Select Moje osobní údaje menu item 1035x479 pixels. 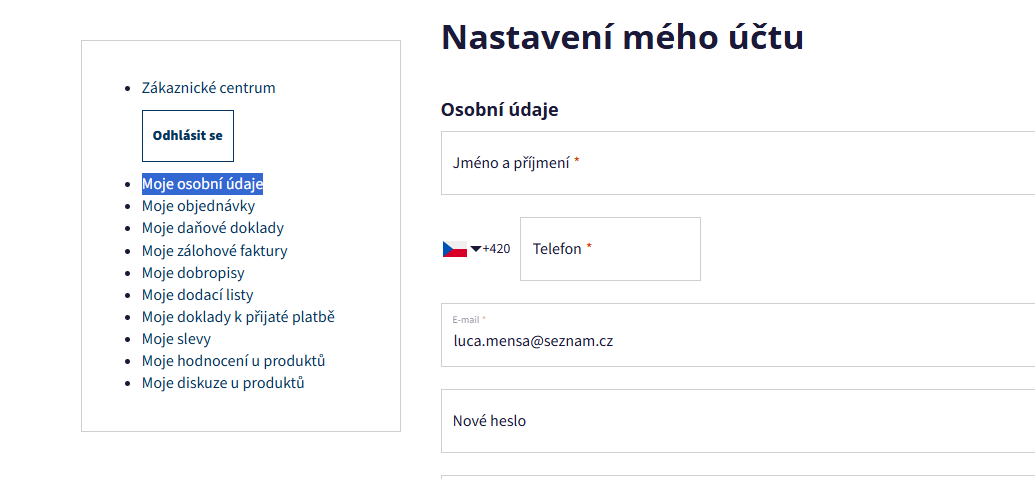[202, 184]
